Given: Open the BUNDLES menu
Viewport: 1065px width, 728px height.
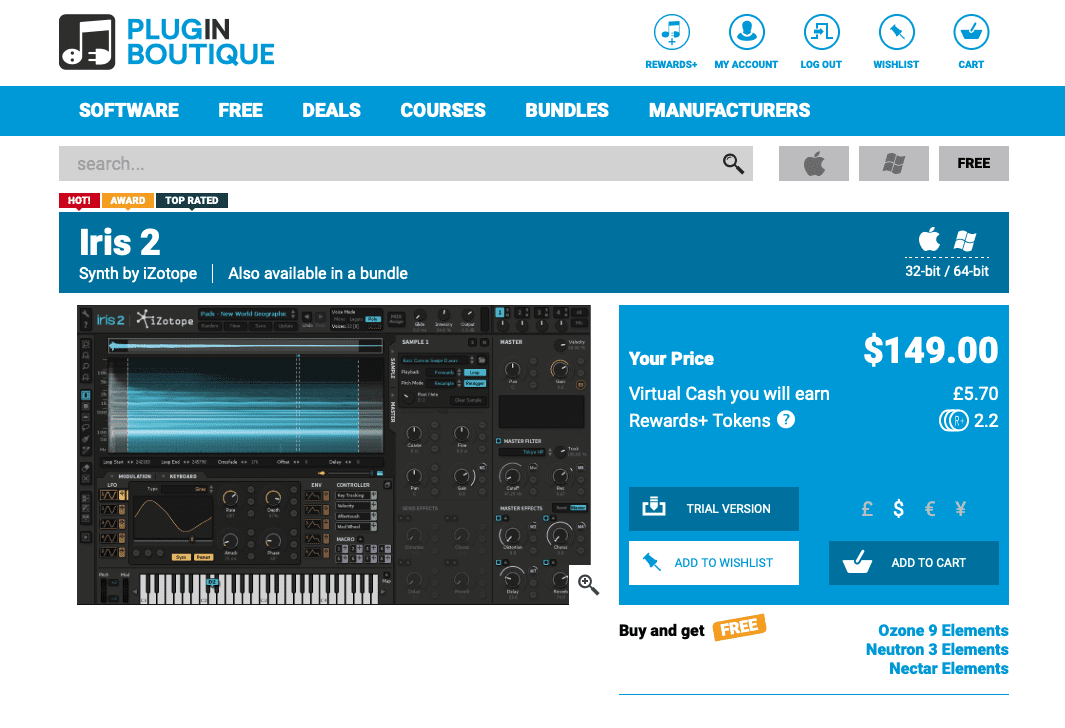Looking at the screenshot, I should (x=567, y=111).
